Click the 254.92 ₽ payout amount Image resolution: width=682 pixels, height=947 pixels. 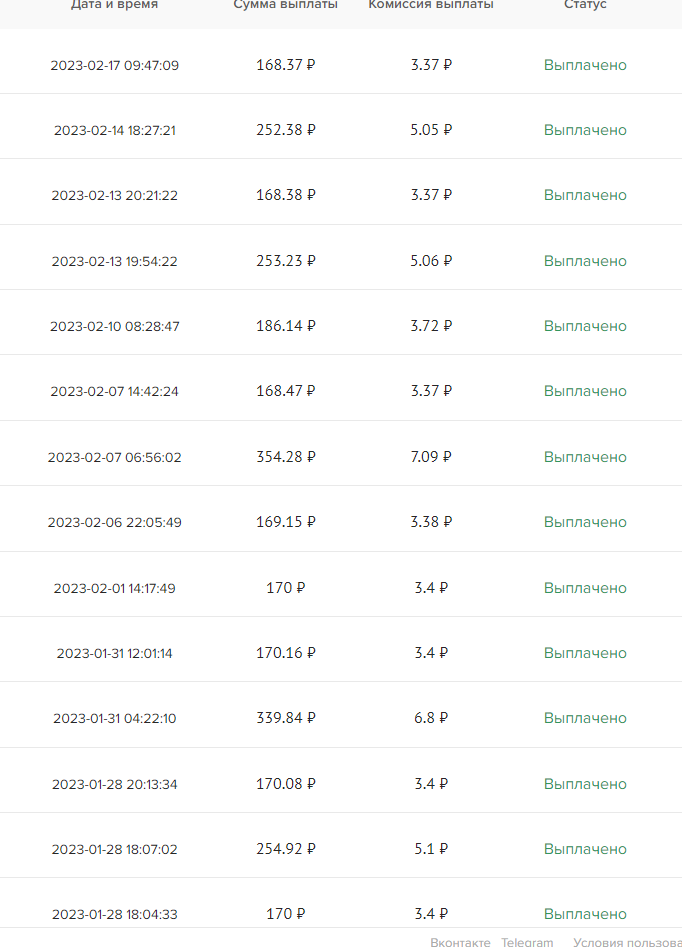(286, 849)
